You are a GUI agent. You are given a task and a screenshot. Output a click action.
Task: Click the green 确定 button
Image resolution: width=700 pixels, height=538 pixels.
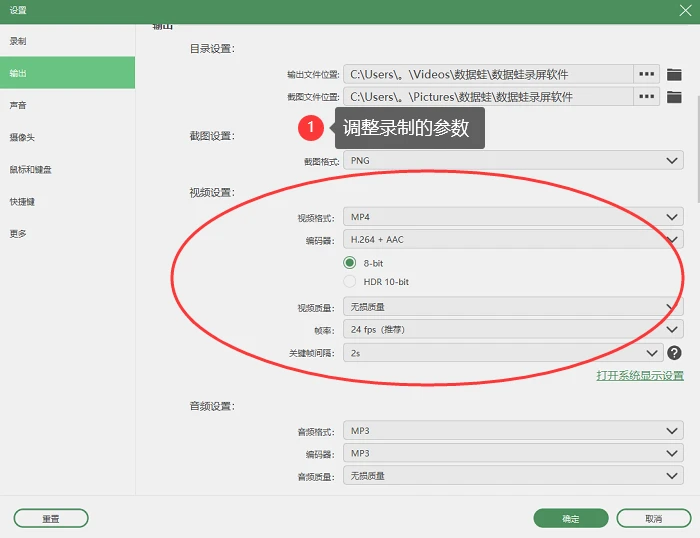coord(571,518)
